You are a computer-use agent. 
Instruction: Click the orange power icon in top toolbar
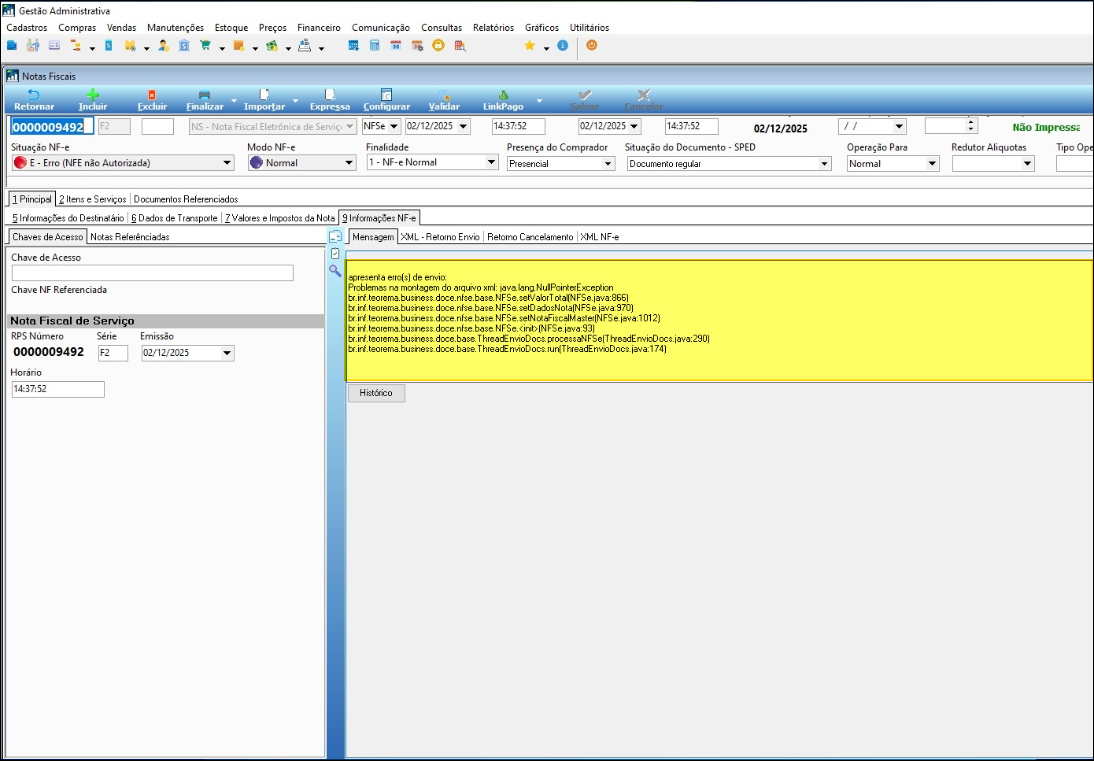[x=592, y=46]
